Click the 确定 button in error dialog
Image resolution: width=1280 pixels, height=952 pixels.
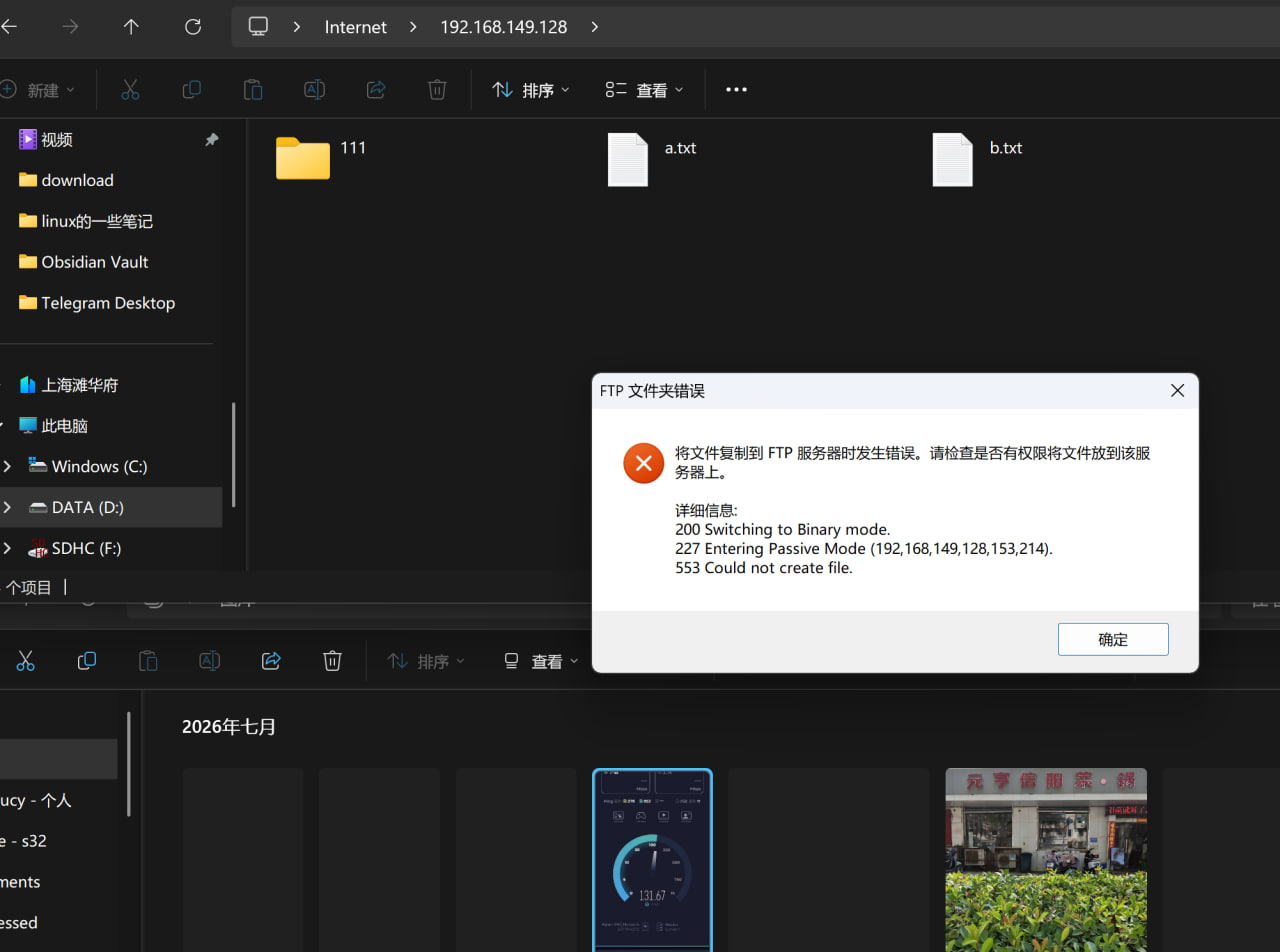[1113, 640]
